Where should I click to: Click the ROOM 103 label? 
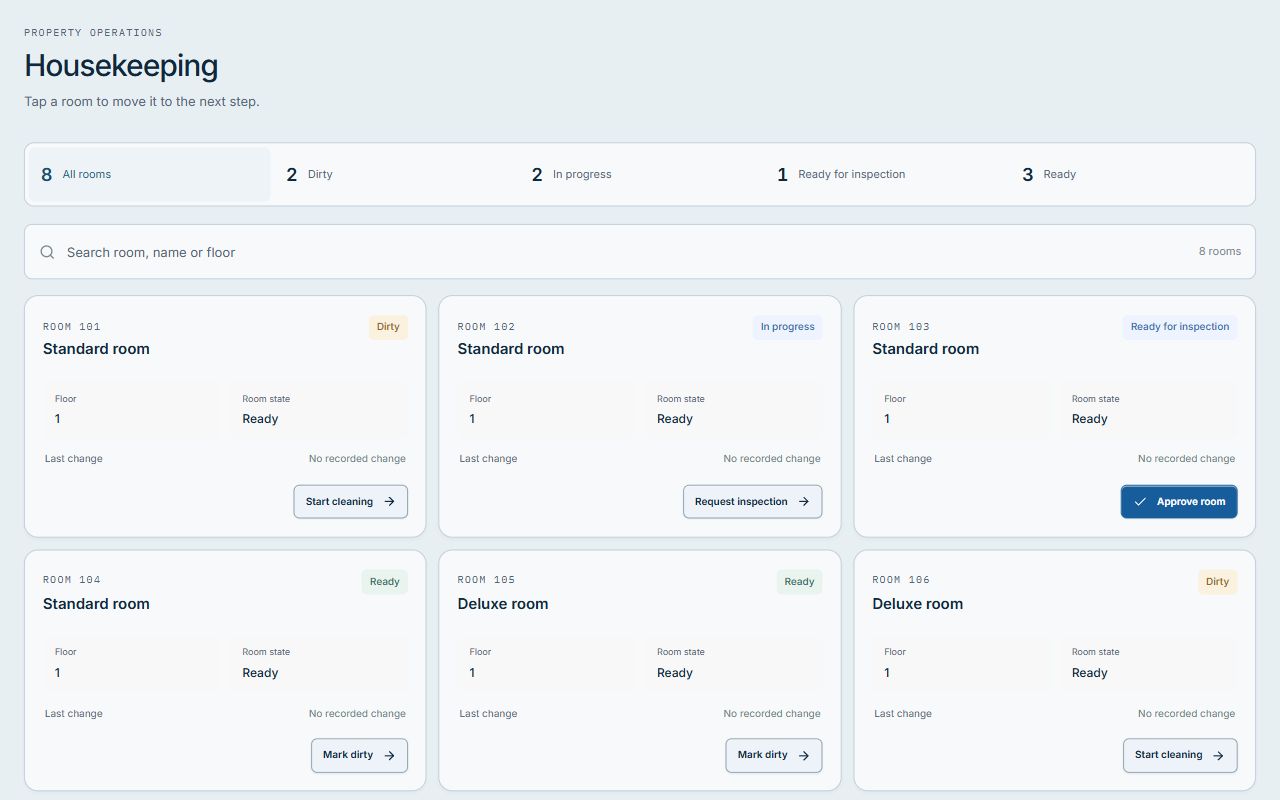(901, 327)
